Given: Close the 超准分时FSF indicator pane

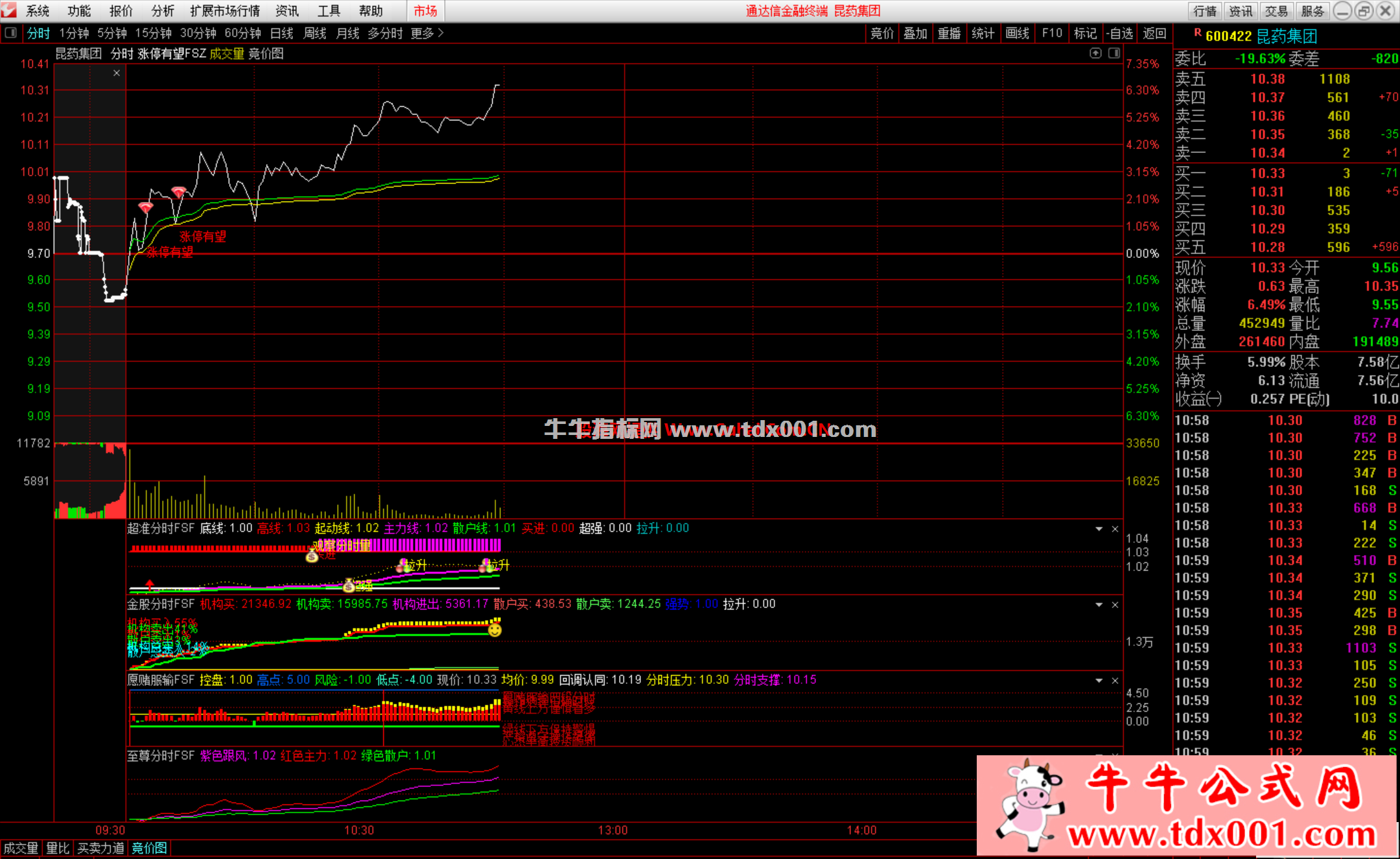Looking at the screenshot, I should pyautogui.click(x=1115, y=529).
